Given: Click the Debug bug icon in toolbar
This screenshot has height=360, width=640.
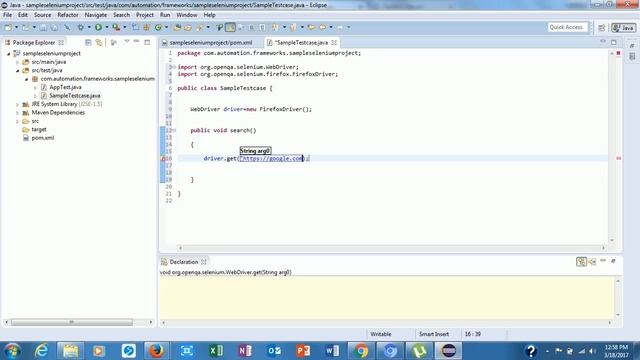Looking at the screenshot, I should point(81,27).
